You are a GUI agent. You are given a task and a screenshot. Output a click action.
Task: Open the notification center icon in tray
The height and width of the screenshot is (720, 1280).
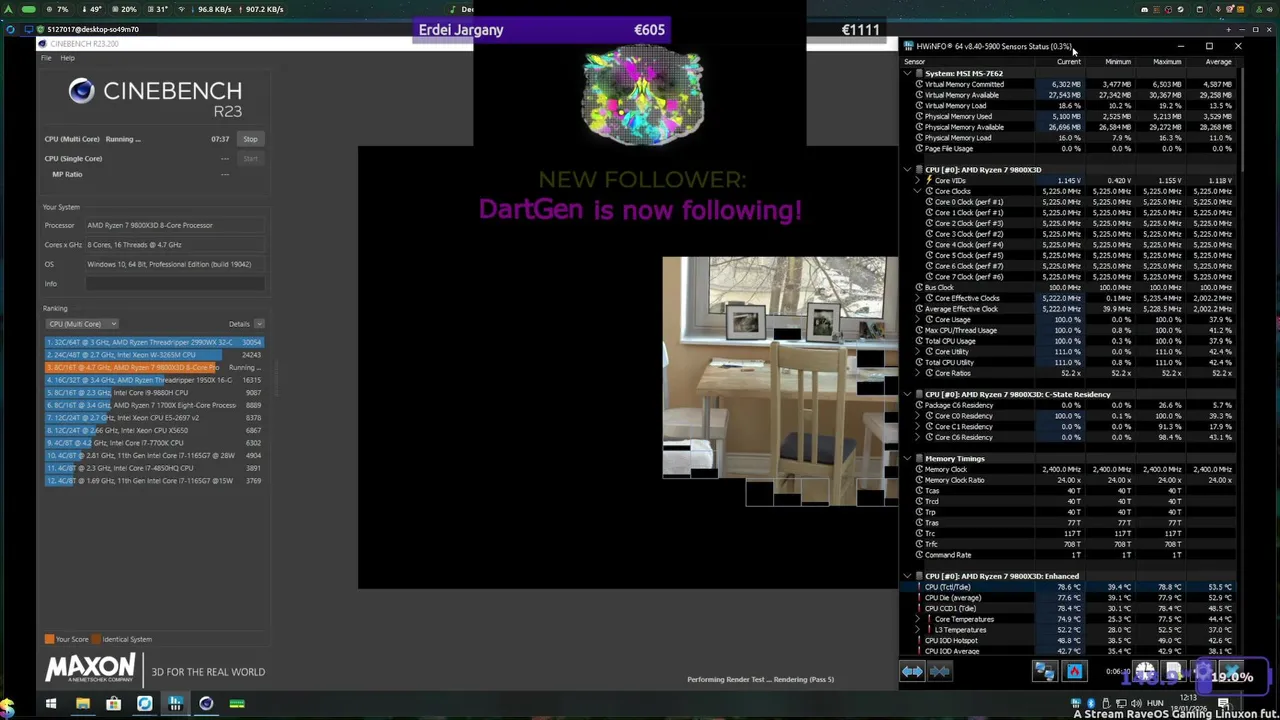pos(1224,704)
